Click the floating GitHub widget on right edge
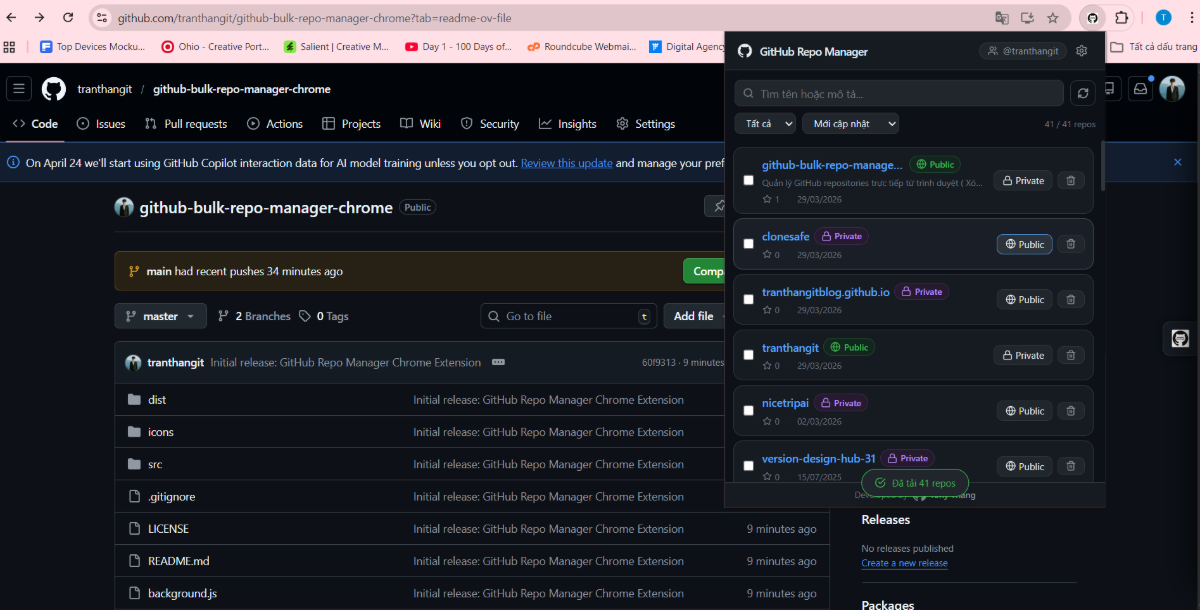 coord(1180,338)
